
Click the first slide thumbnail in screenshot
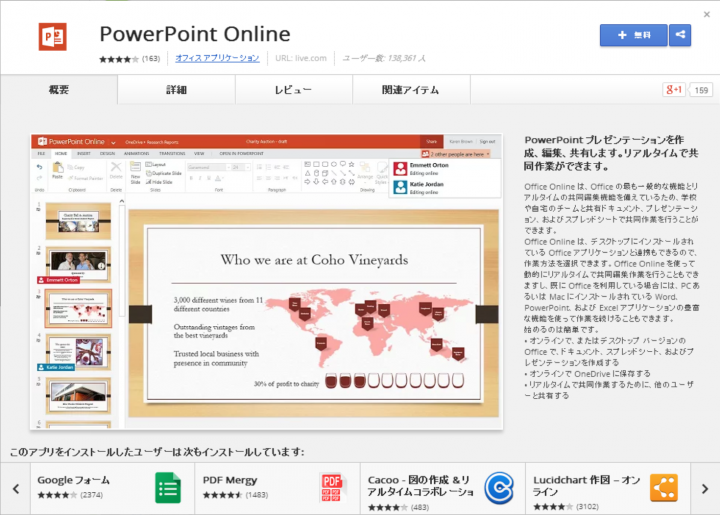click(x=78, y=222)
